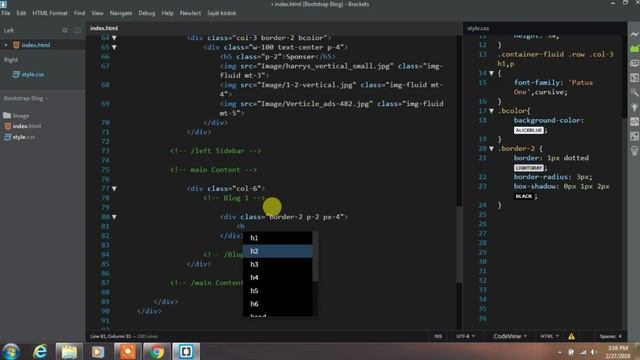Collapse .bcolor rule fold arrow line 17
640x360 pixels.
click(491, 111)
